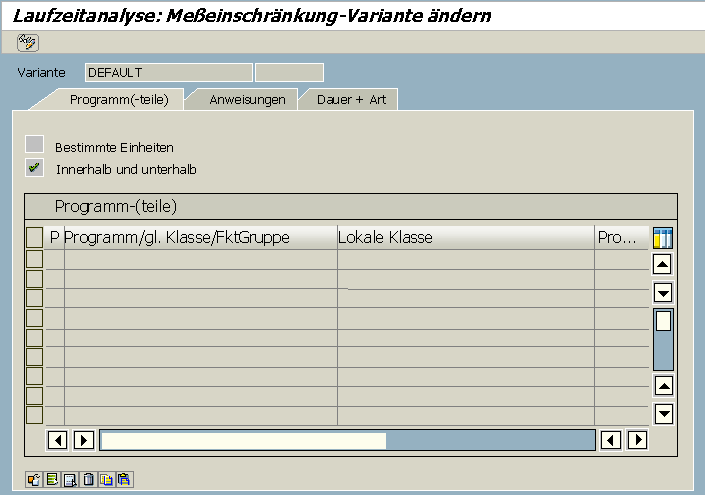Click the blue track area of horizontal scrollbar

point(490,441)
